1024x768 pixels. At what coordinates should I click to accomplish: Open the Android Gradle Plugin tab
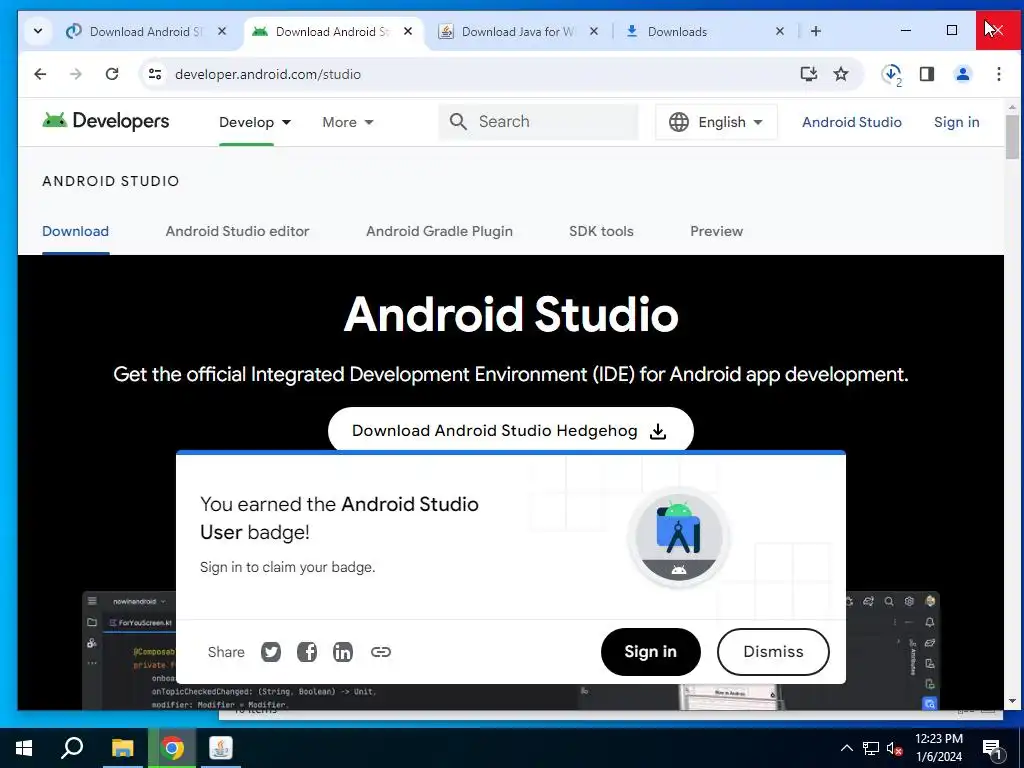(440, 231)
